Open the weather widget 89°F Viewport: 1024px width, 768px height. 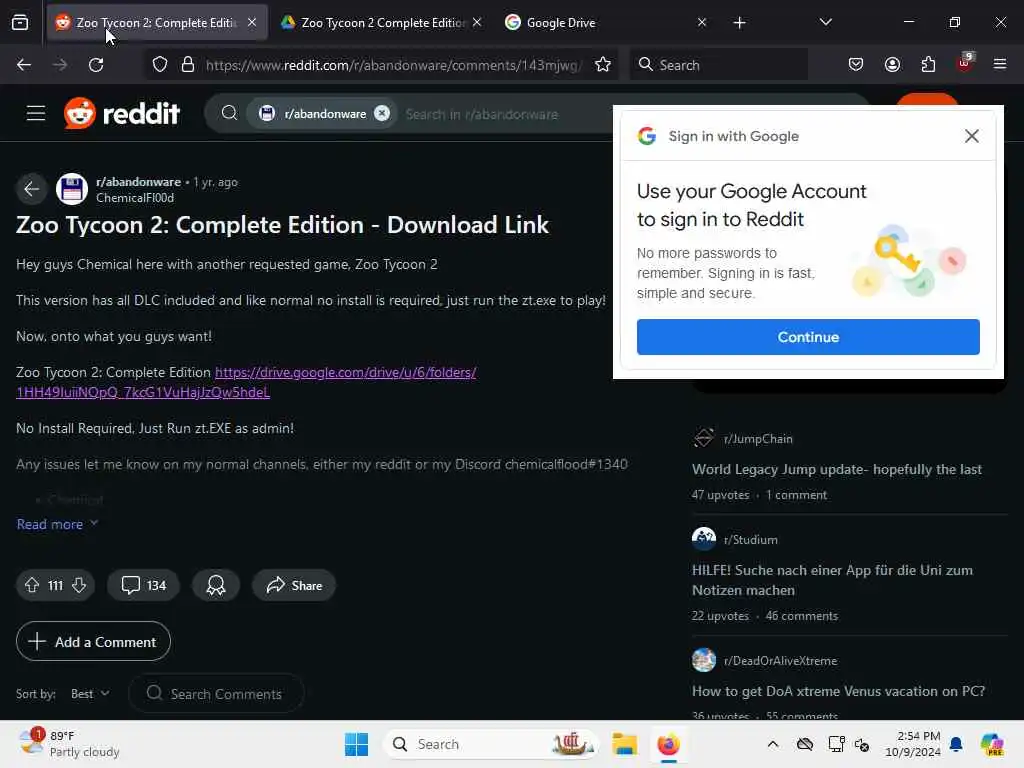click(69, 744)
